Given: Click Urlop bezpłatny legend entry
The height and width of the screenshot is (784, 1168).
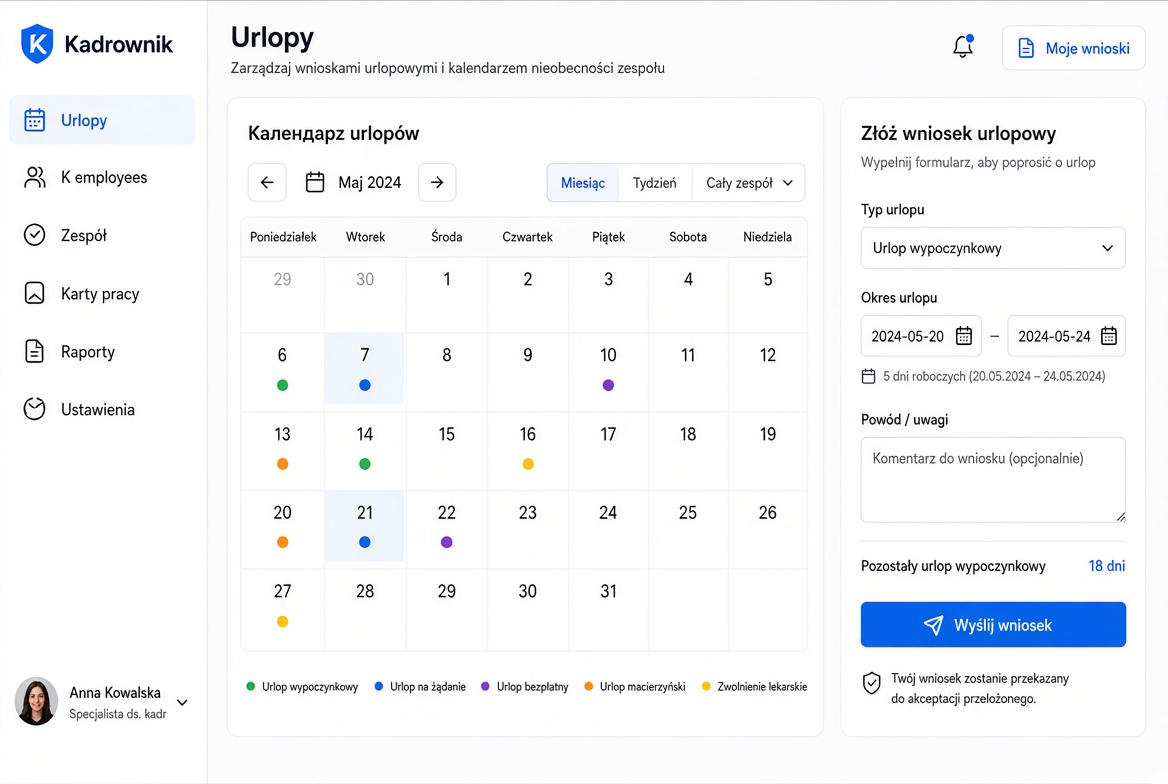Looking at the screenshot, I should point(524,686).
